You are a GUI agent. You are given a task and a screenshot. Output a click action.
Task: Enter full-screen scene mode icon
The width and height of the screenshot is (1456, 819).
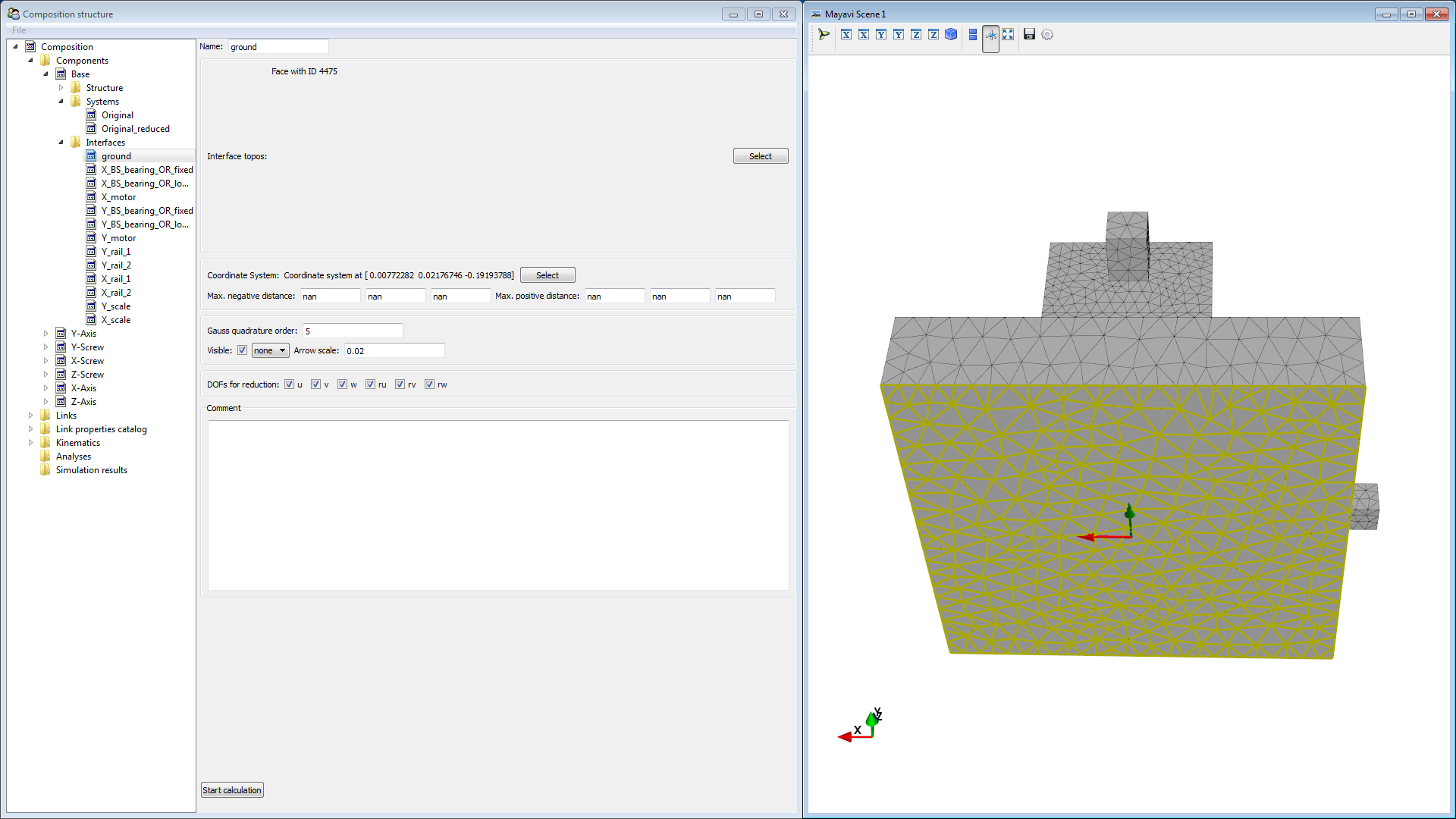tap(1008, 34)
